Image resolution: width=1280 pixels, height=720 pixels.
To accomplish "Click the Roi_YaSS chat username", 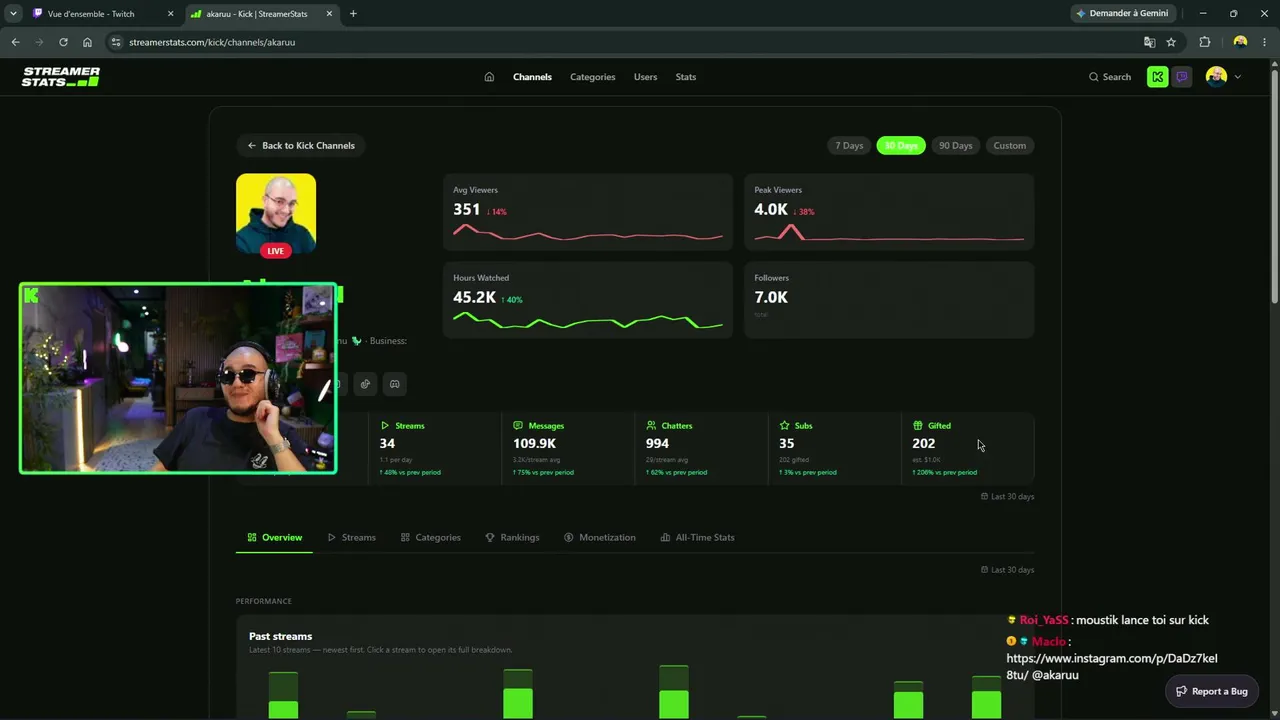I will (x=1044, y=621).
